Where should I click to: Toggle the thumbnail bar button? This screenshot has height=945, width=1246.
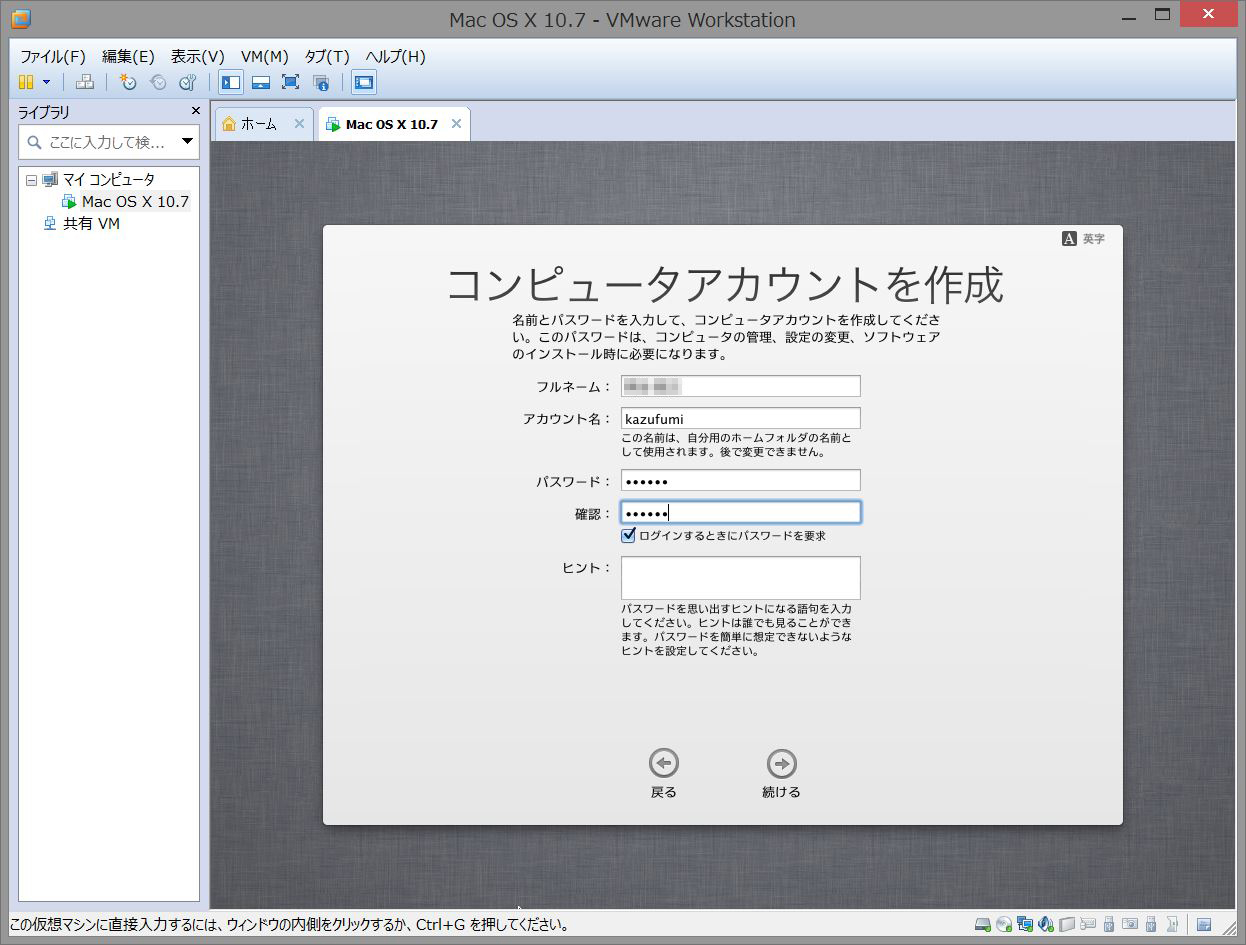click(260, 82)
